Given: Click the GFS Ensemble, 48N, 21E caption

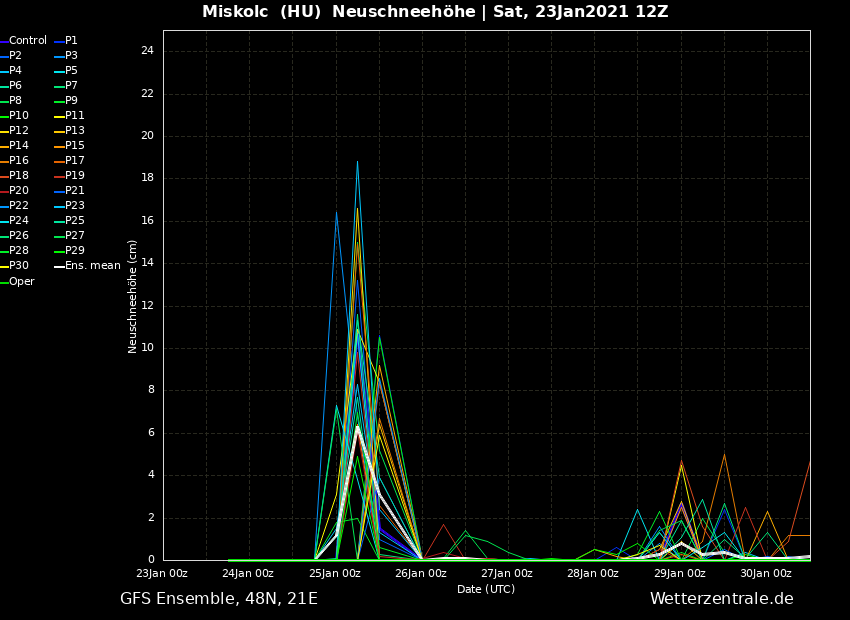Looking at the screenshot, I should pos(219,599).
